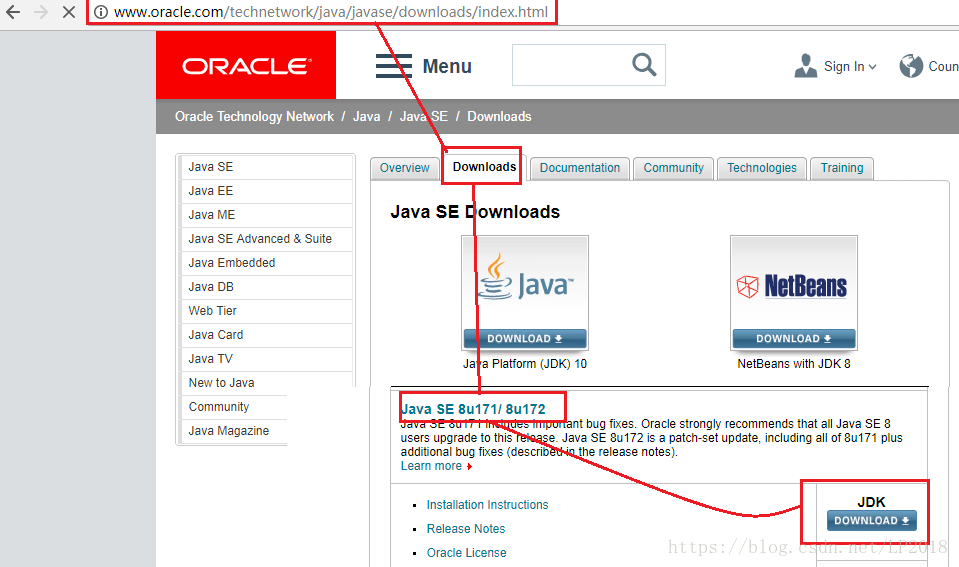Click the Java SE breadcrumb link

(x=424, y=116)
